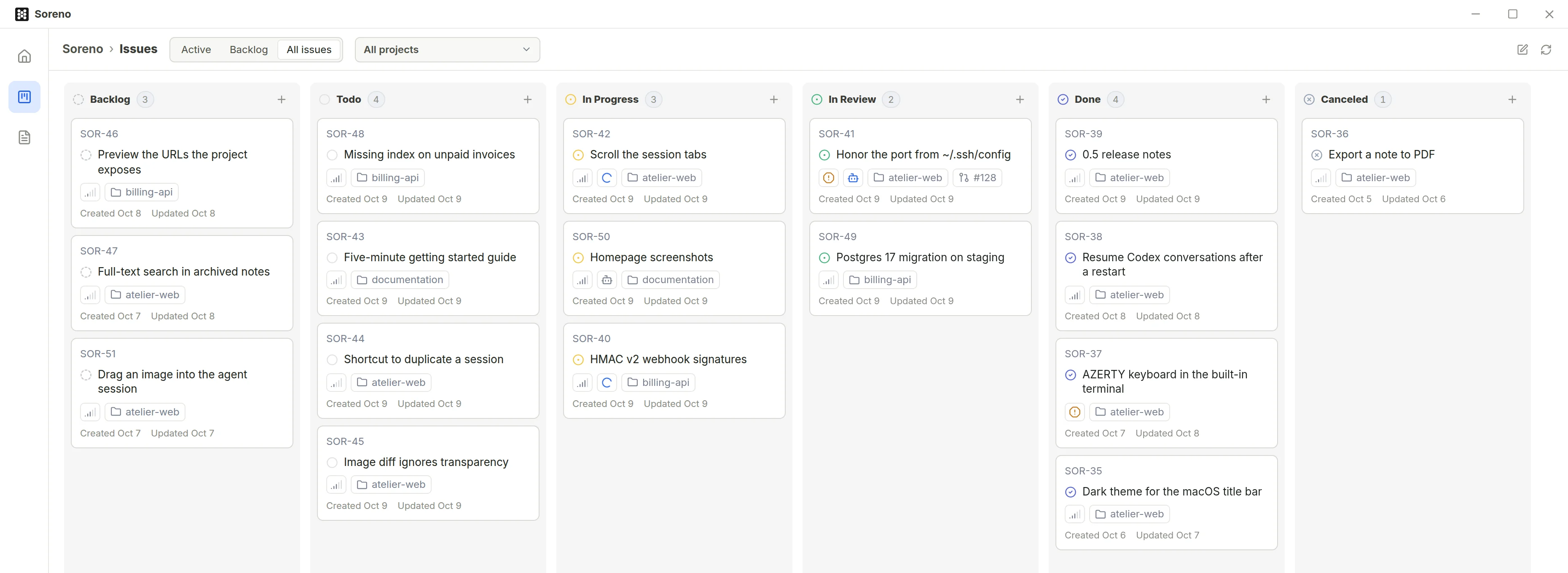
Task: Add an issue to In Review column
Action: [x=1020, y=100]
